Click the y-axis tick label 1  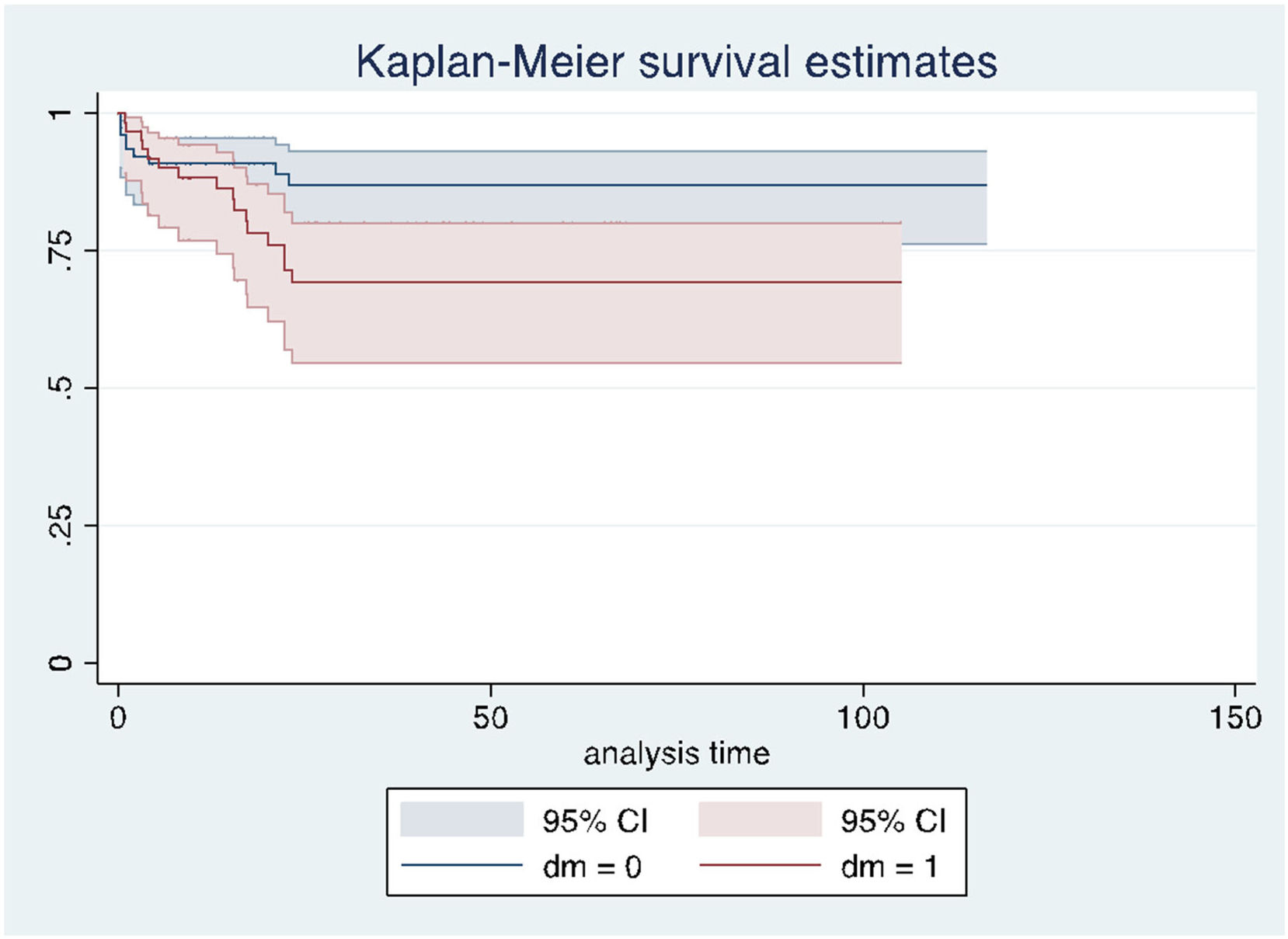tap(61, 113)
